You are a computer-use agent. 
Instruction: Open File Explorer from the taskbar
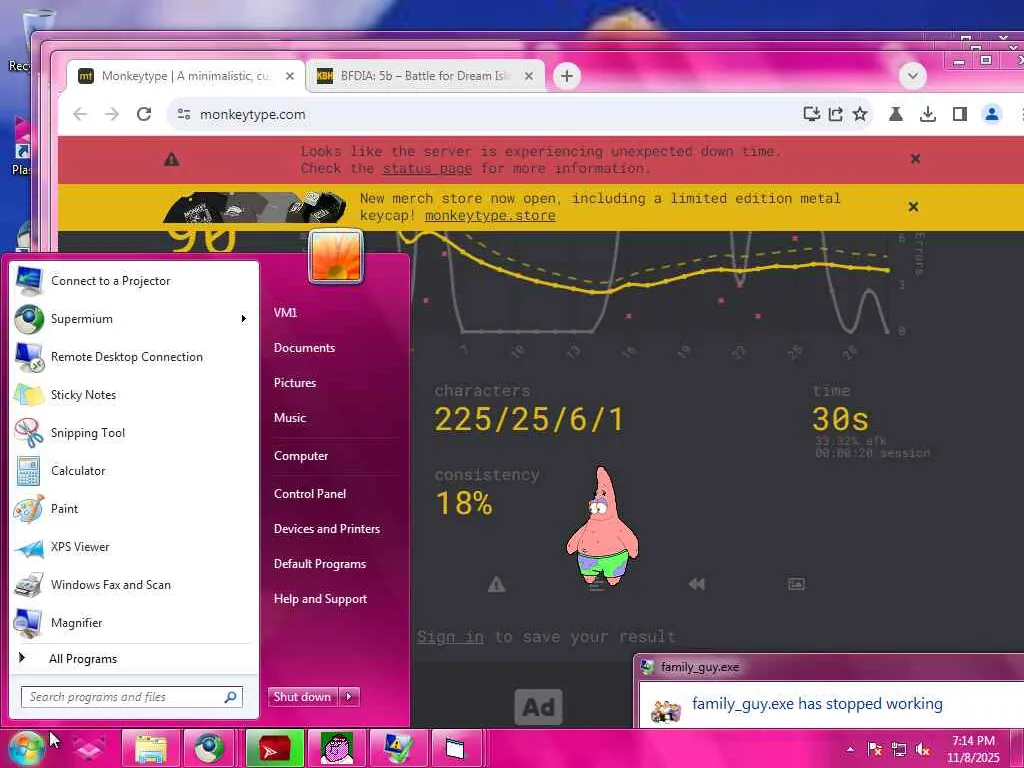[x=151, y=748]
